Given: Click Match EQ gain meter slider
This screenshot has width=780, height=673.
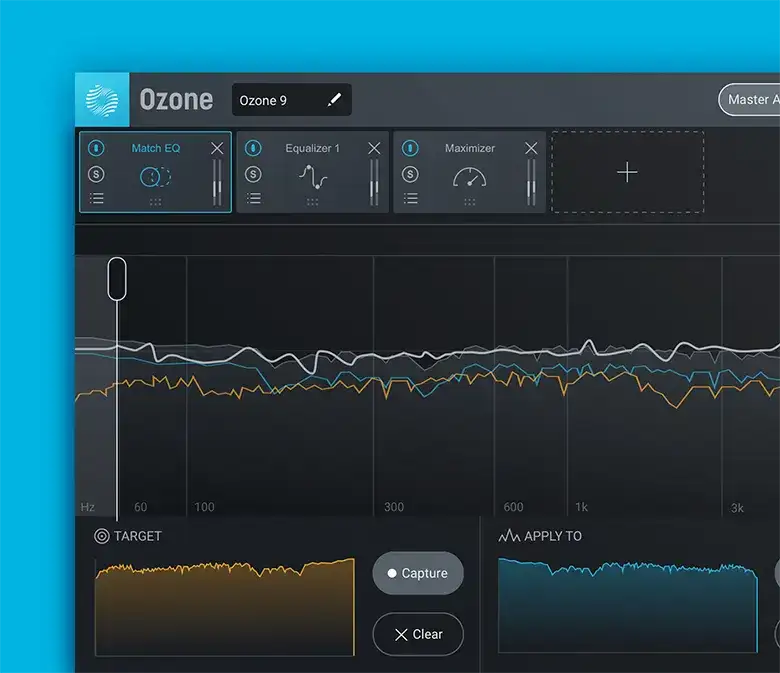Looking at the screenshot, I should [217, 182].
